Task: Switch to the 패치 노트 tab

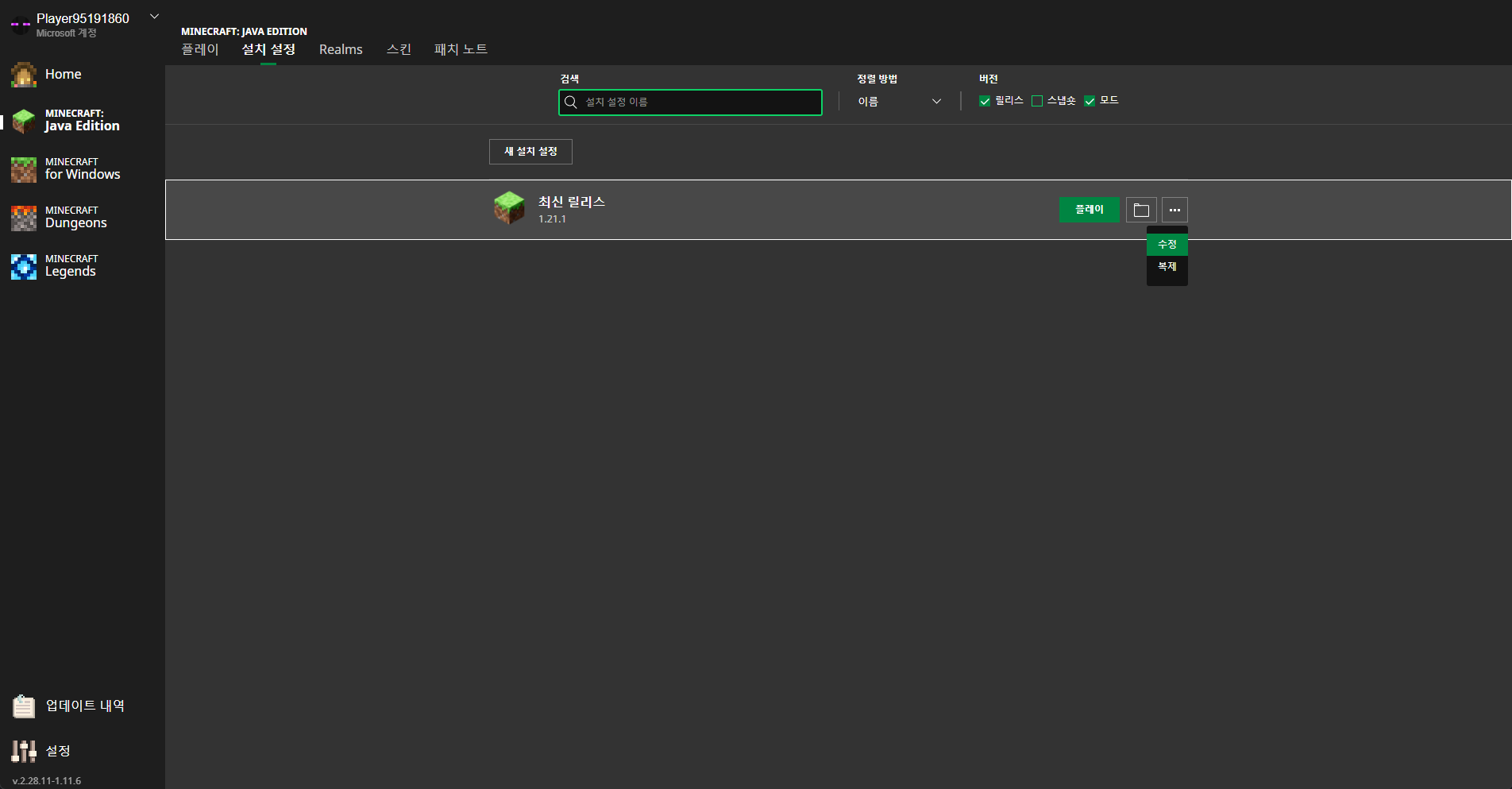Action: (461, 49)
